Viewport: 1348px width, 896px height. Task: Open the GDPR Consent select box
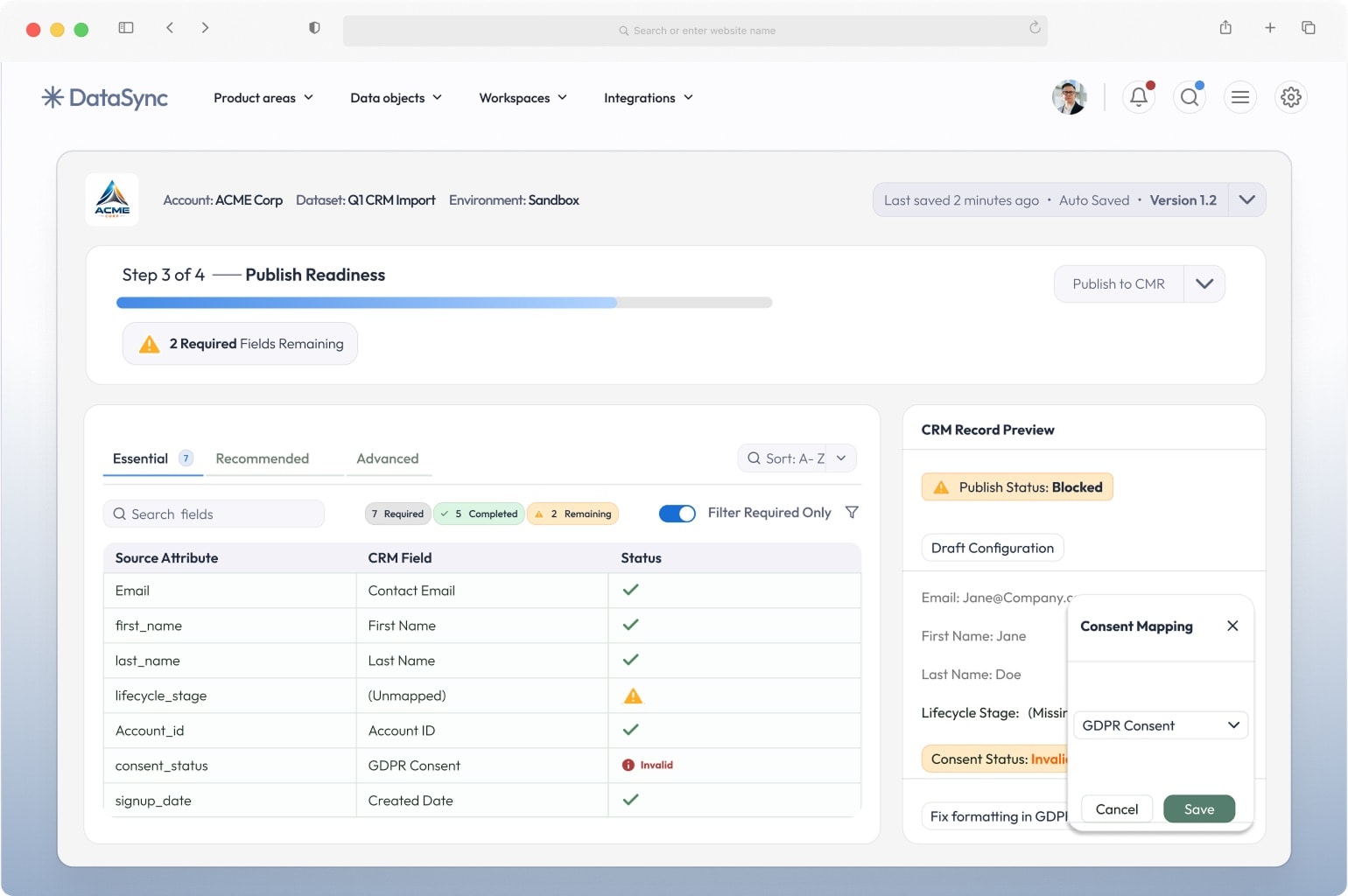tap(1161, 725)
